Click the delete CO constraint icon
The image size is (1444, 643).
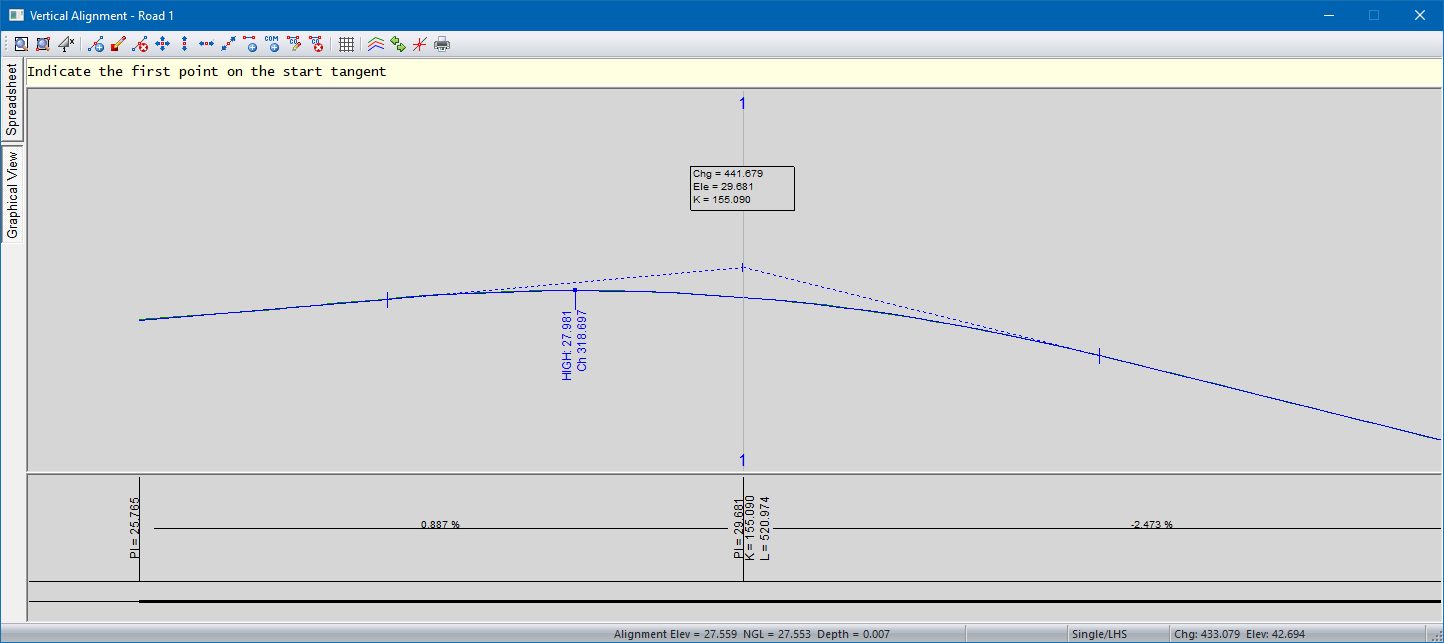coord(316,44)
